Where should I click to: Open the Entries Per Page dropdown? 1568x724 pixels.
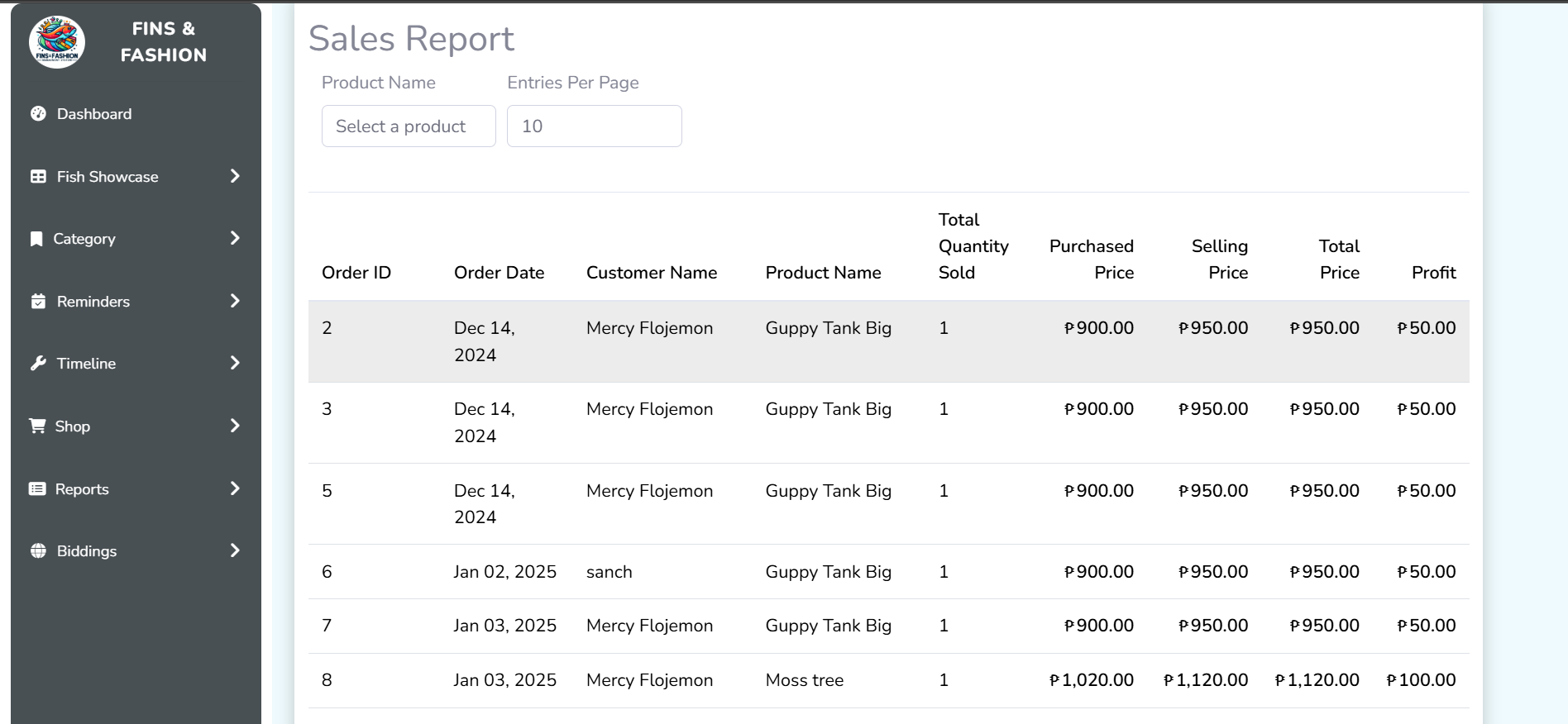[594, 126]
